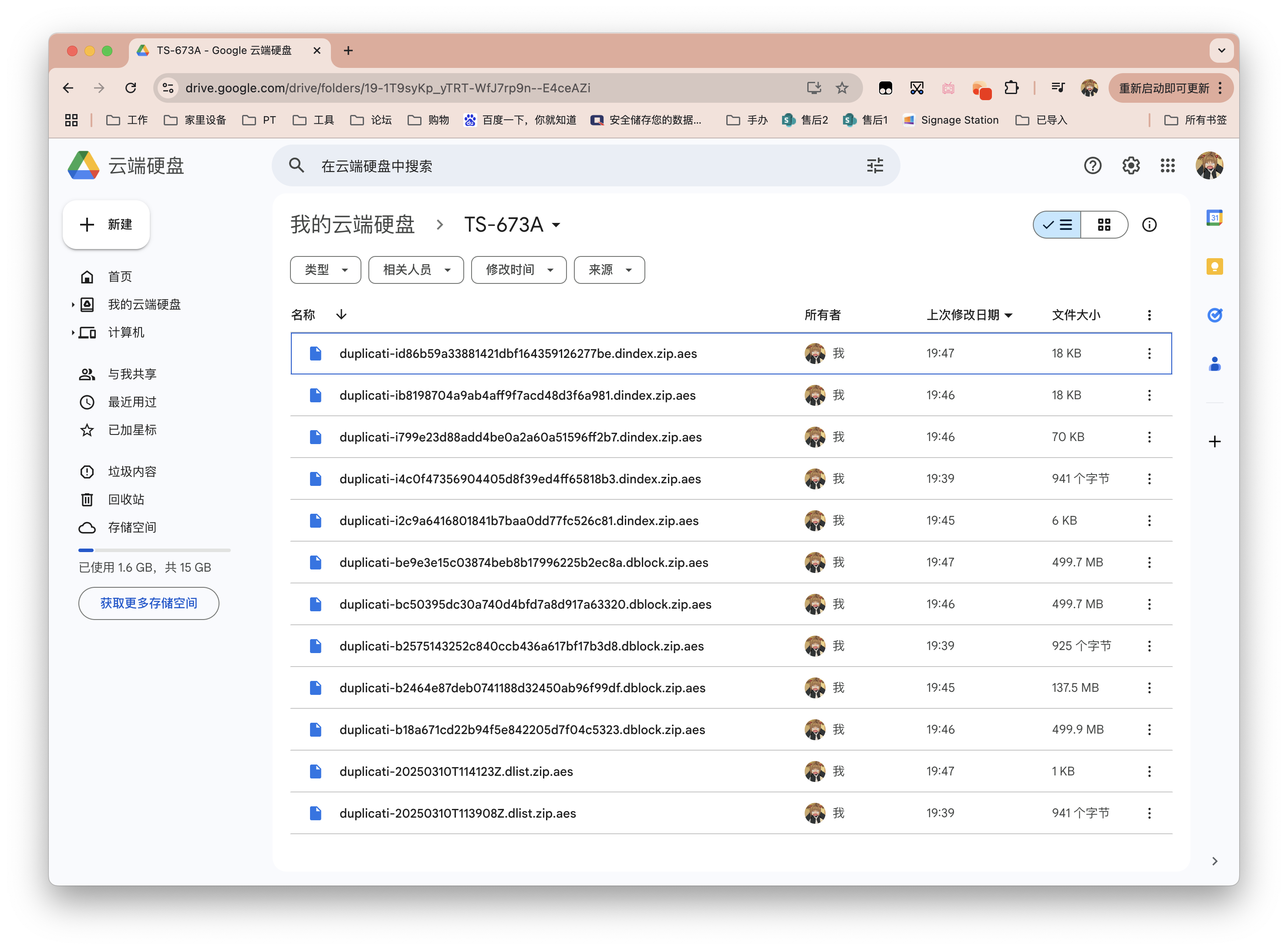Click Google Drive logo
The height and width of the screenshot is (950, 1288).
83,165
